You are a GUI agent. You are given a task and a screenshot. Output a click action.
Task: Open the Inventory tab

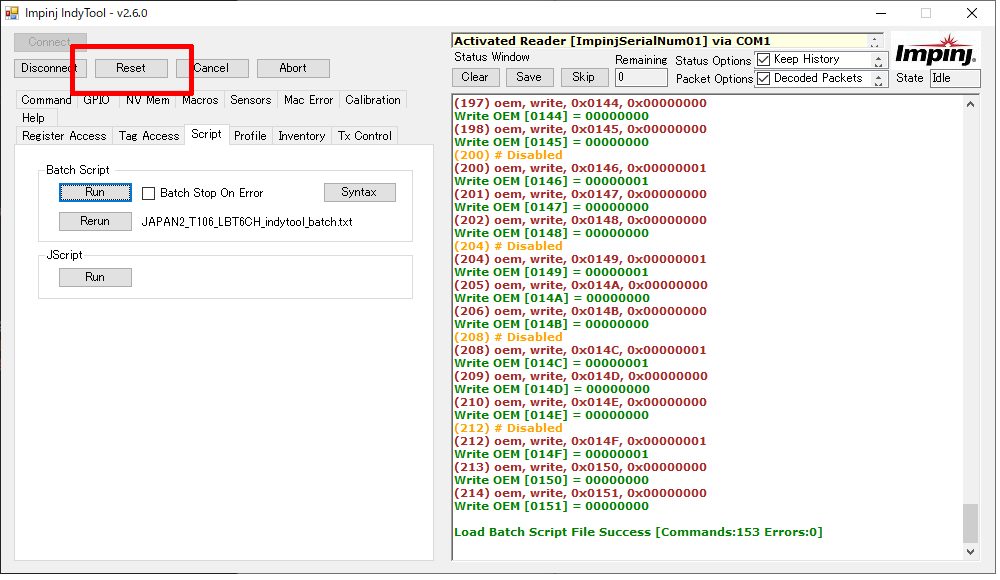[x=302, y=136]
